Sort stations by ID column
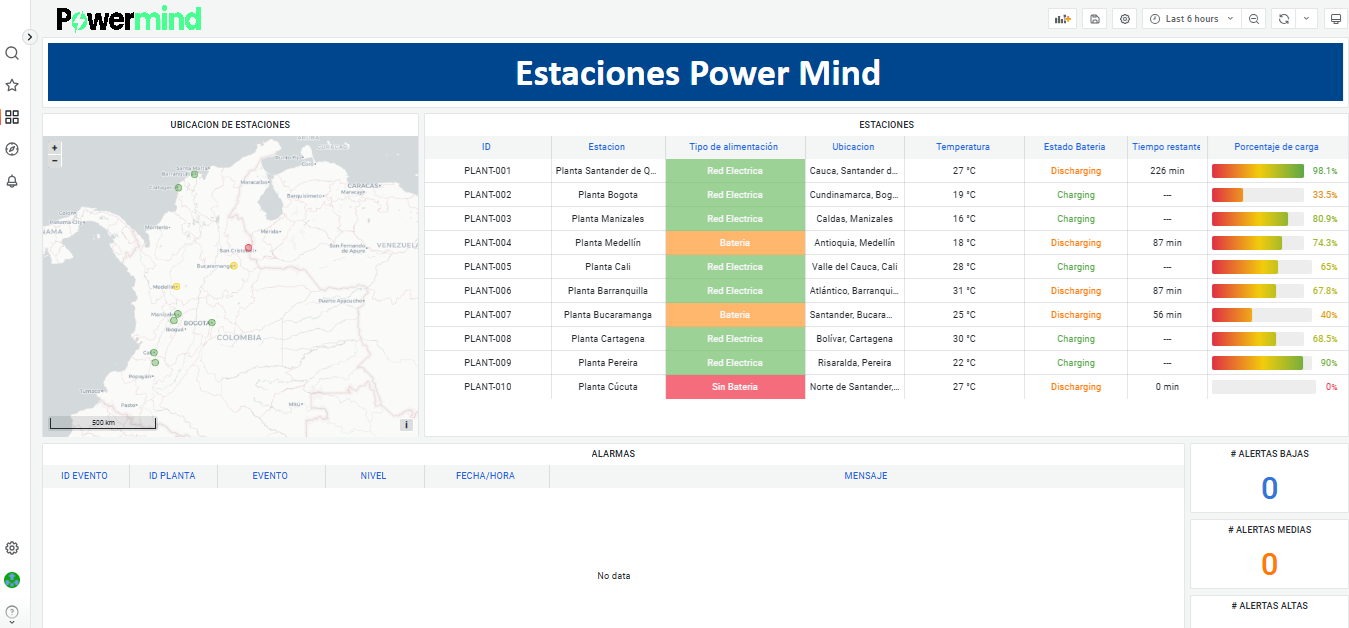Viewport: 1349px width, 628px height. pos(486,147)
